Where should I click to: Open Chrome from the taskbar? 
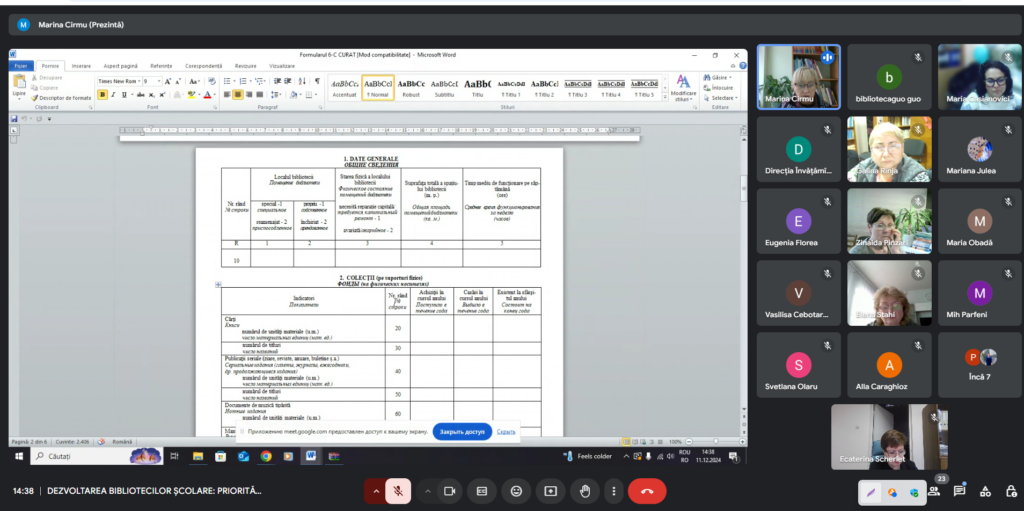266,456
